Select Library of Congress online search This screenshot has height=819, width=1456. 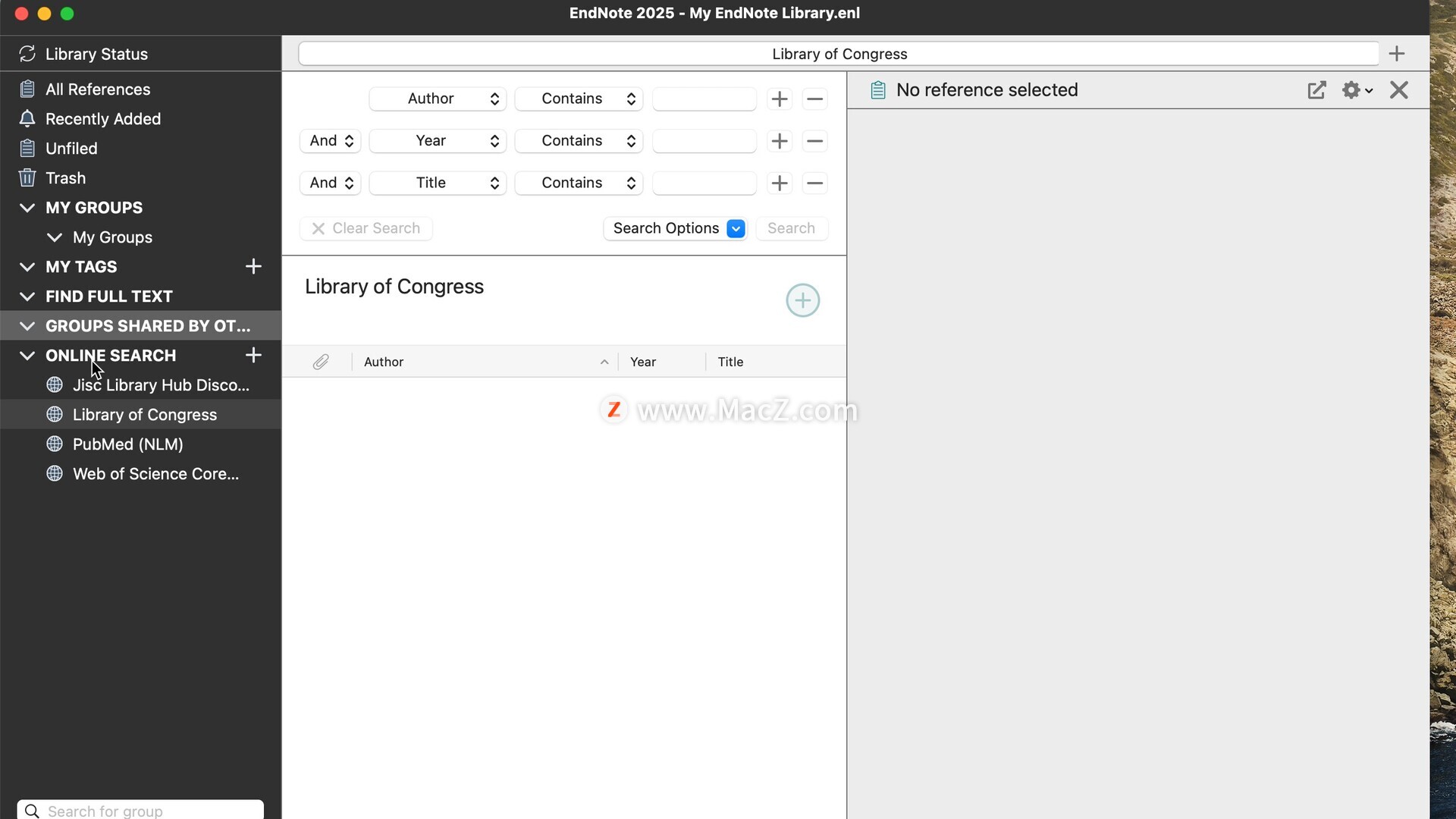coord(140,415)
